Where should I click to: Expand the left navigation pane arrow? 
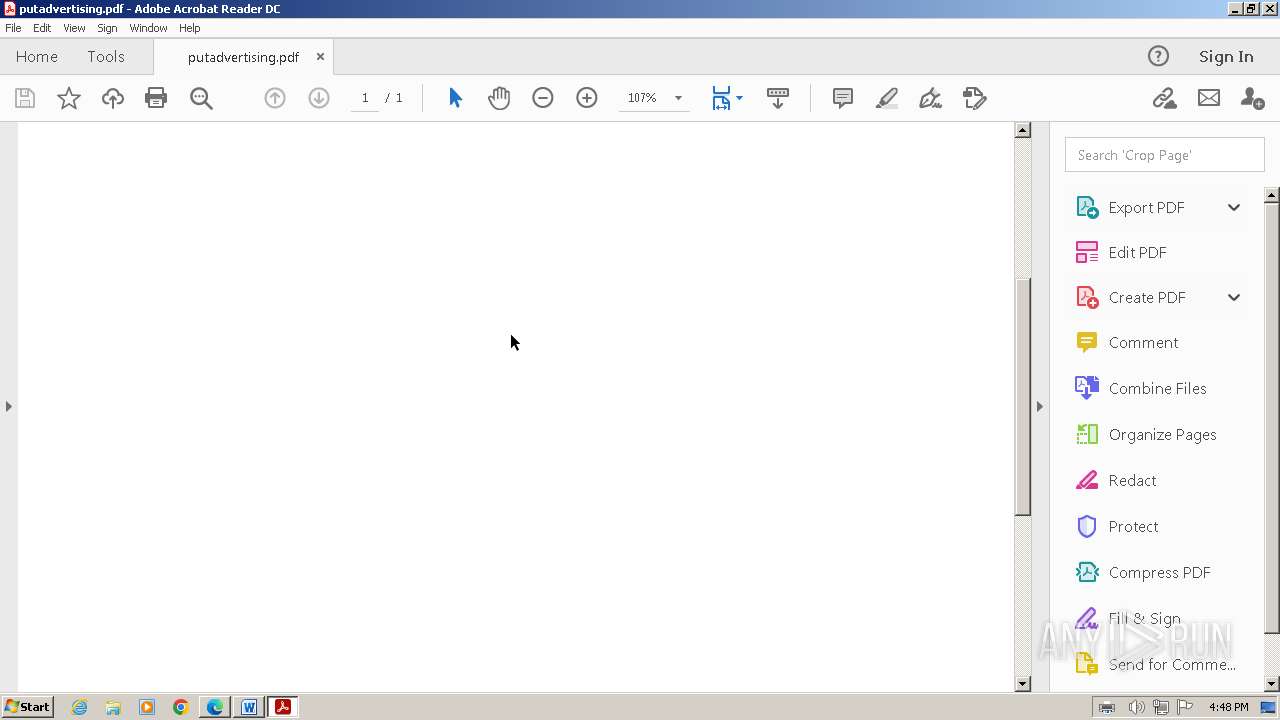[x=9, y=406]
